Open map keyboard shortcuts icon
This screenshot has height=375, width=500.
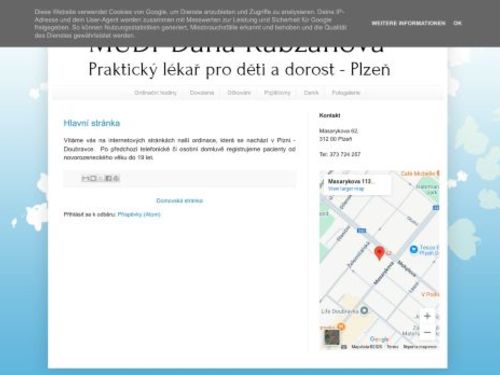coord(344,347)
